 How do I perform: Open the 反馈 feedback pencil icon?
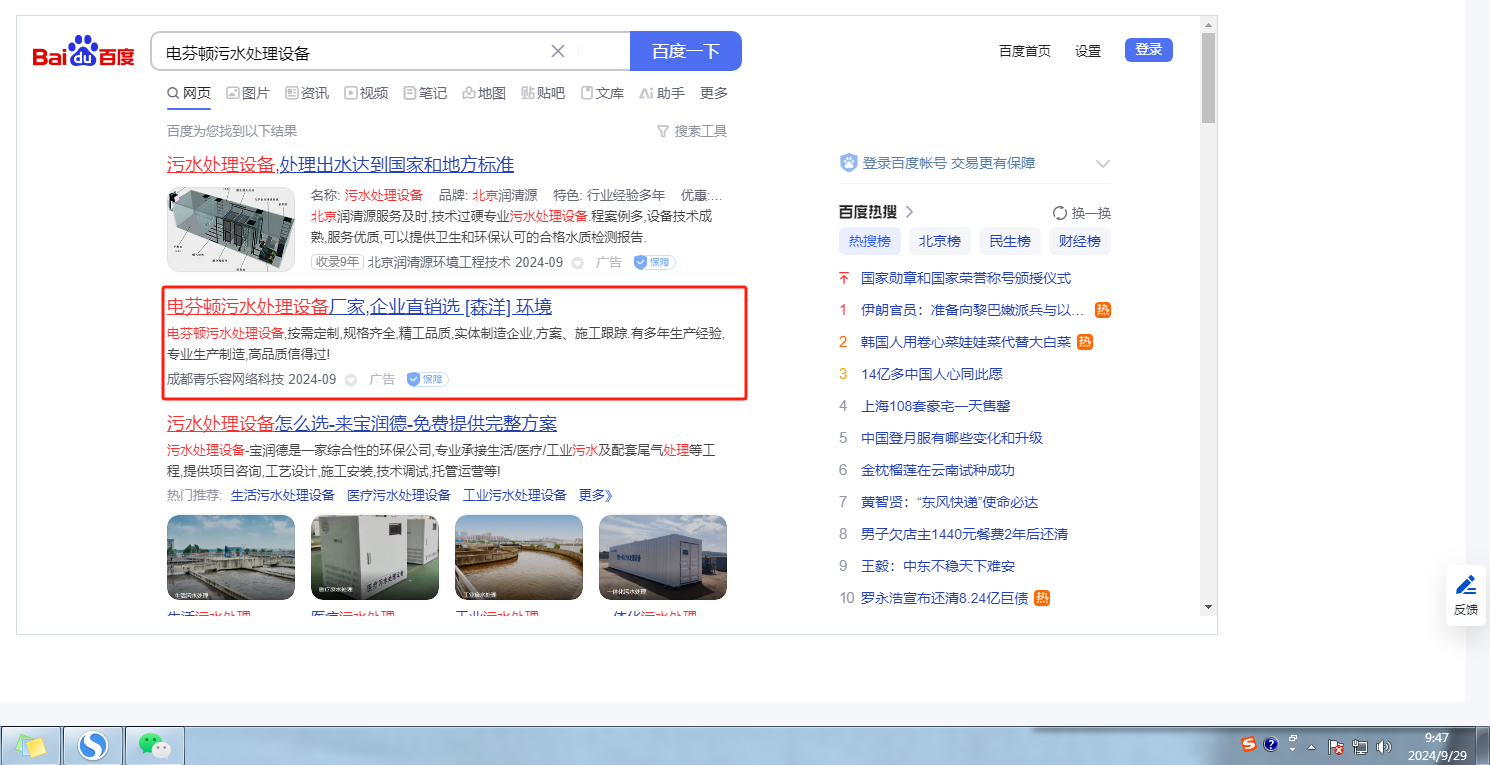(x=1465, y=585)
